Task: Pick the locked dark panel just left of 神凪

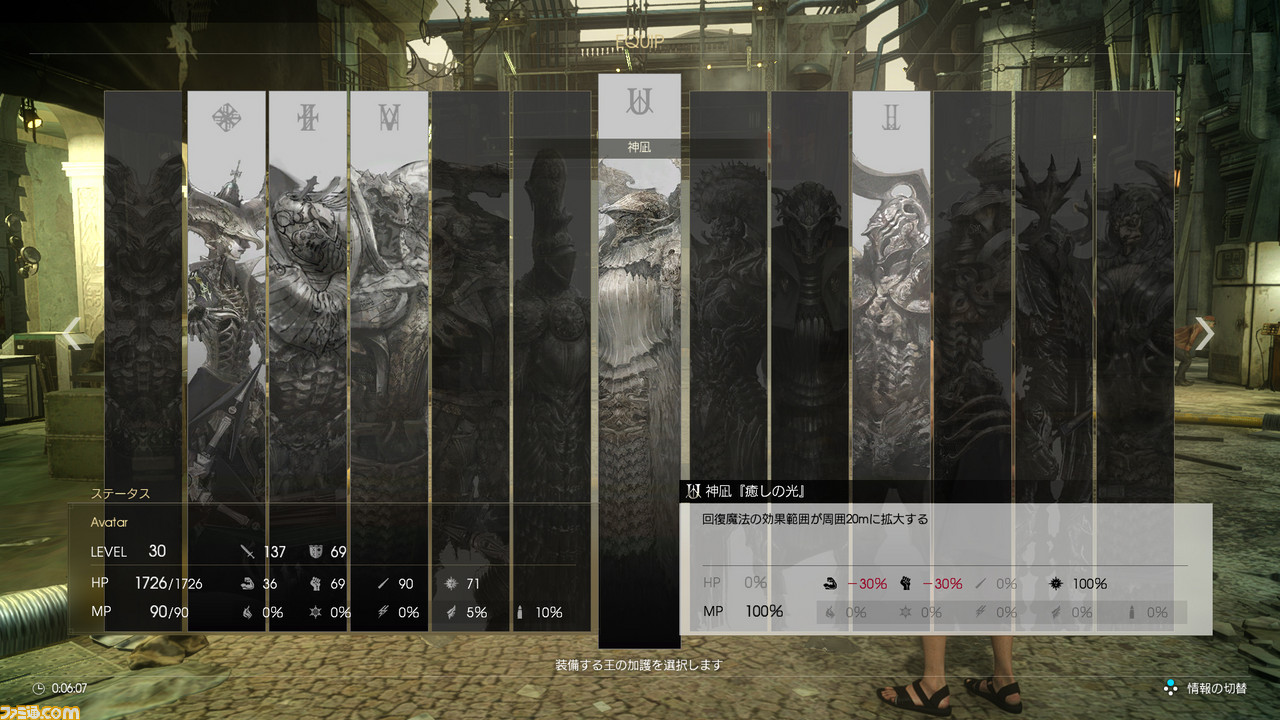Action: pos(552,360)
